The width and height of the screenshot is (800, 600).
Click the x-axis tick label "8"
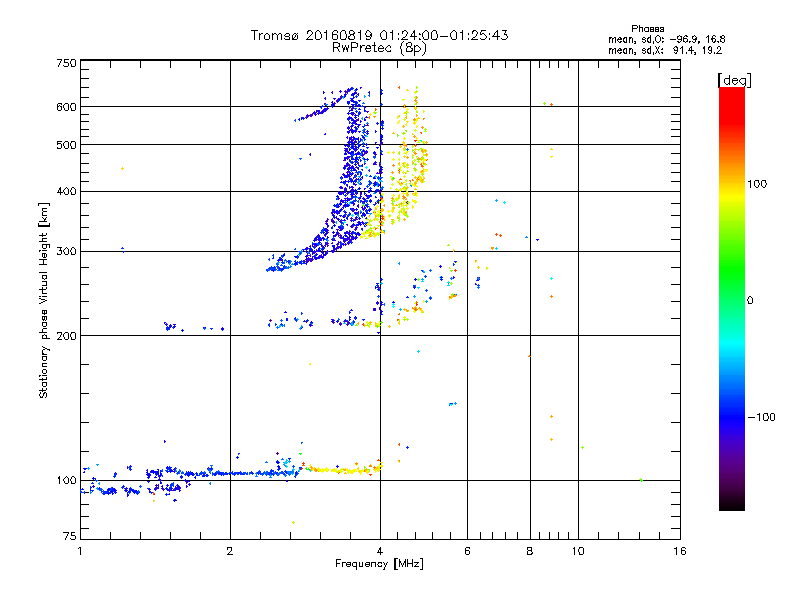tap(530, 551)
